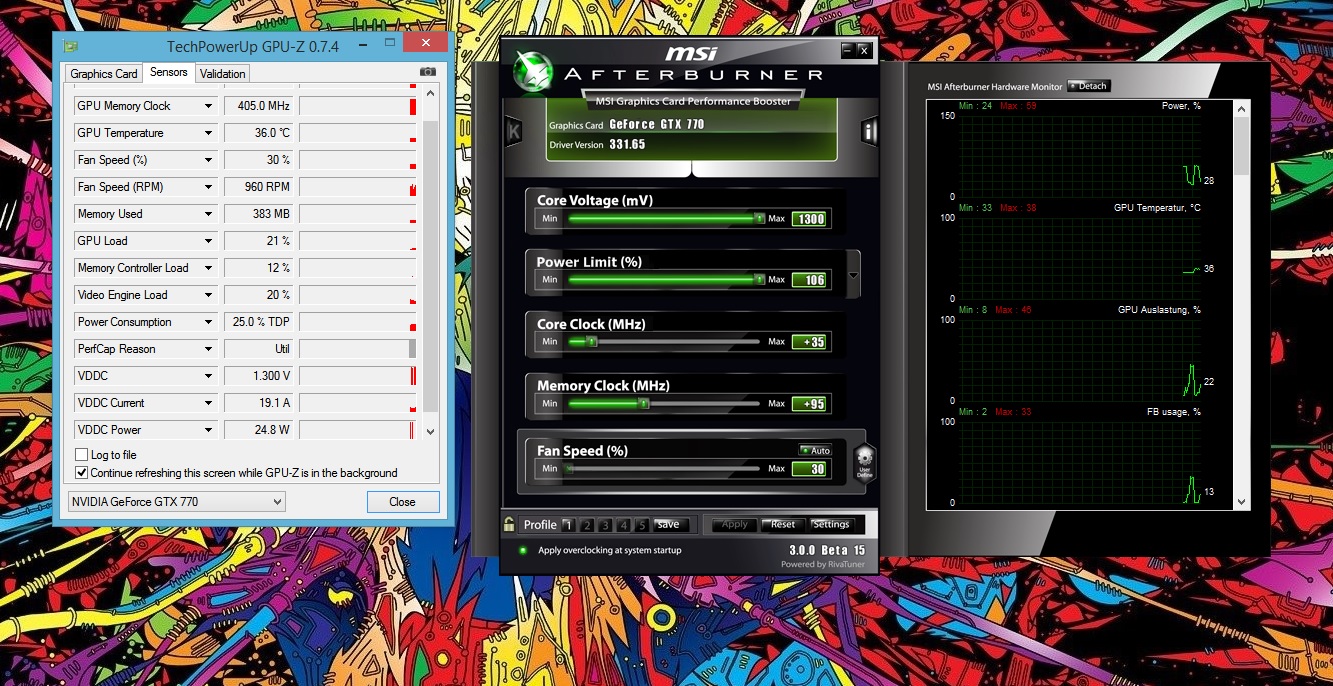The image size is (1333, 686).
Task: Select Afterburner profile slot 4
Action: [x=624, y=524]
